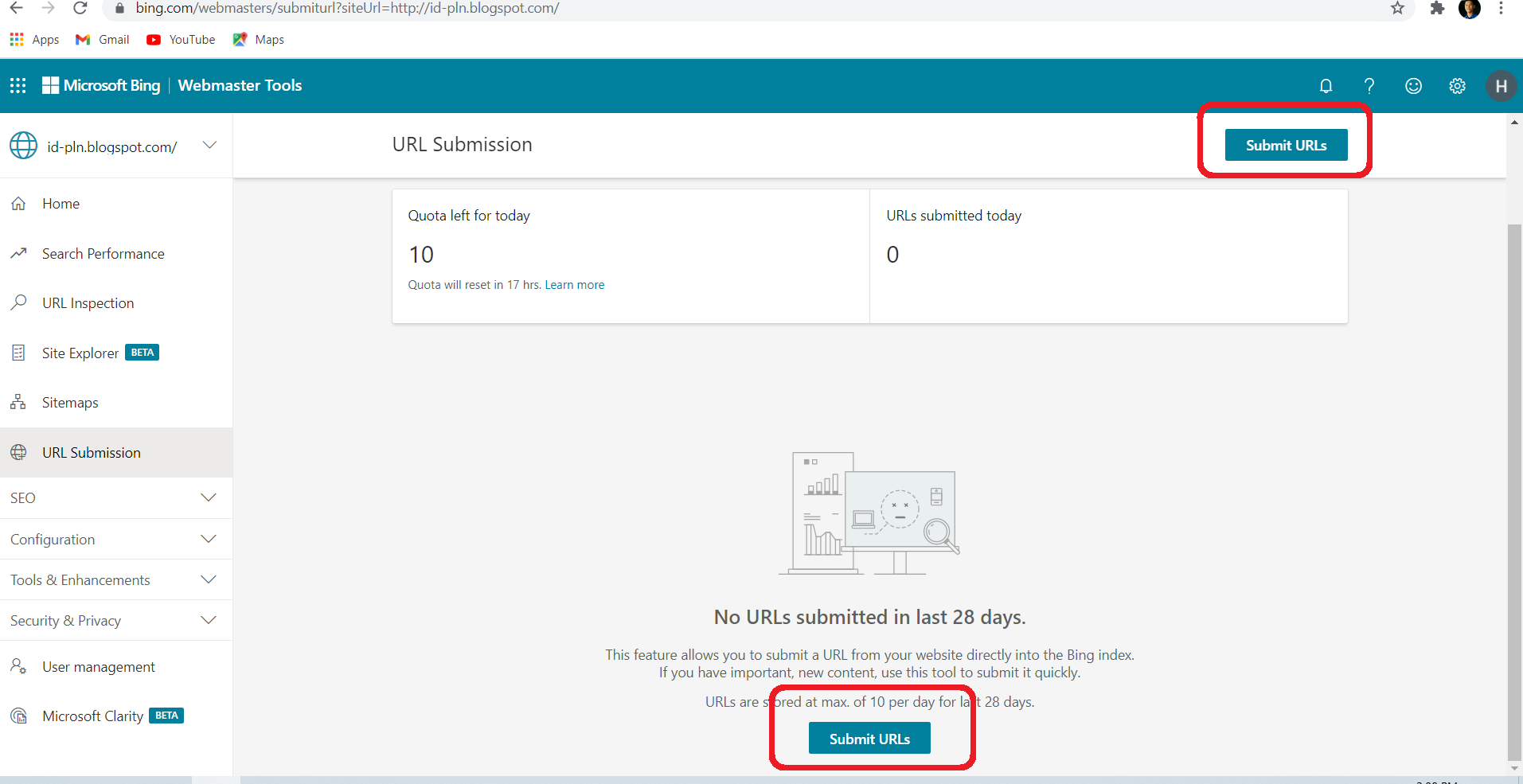Open the Chrome profile picture
The height and width of the screenshot is (784, 1523).
[1470, 8]
